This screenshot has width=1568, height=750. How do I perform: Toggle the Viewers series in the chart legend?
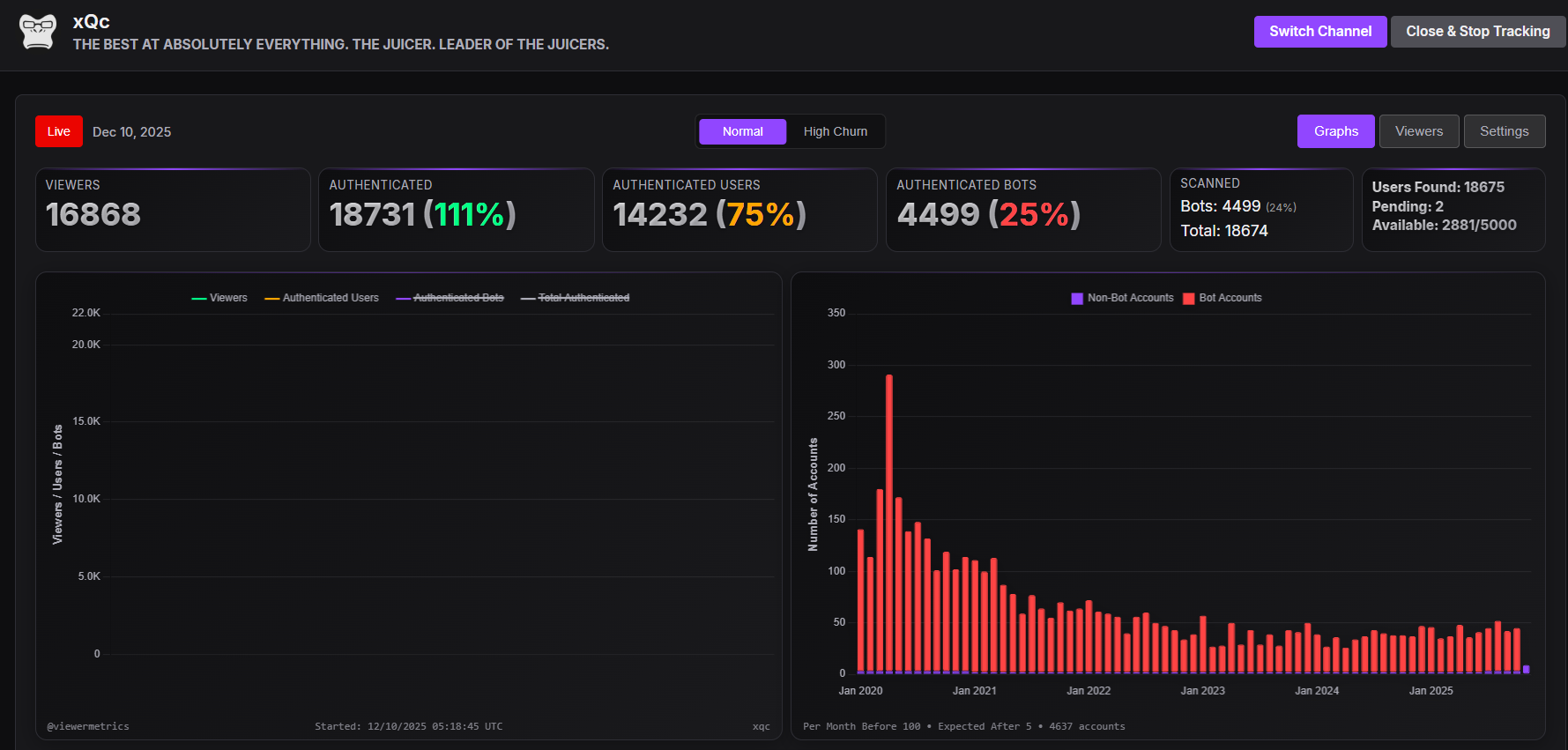[219, 298]
